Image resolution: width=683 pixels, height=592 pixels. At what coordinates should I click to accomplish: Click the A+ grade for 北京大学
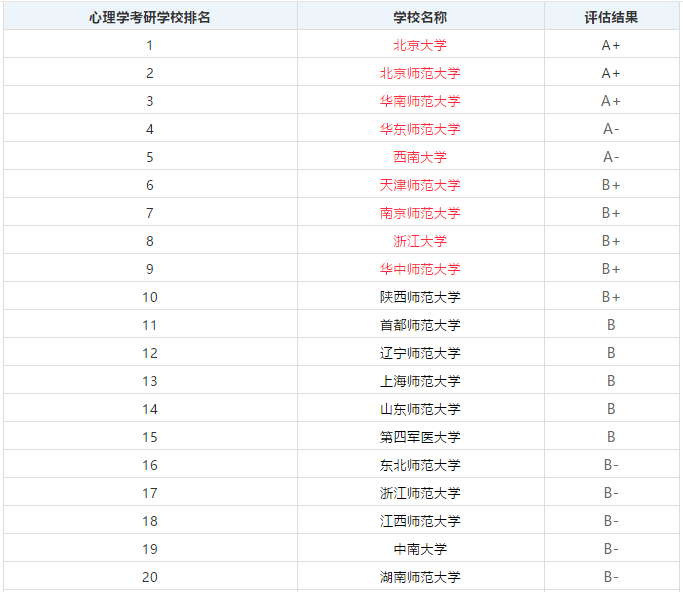click(611, 45)
